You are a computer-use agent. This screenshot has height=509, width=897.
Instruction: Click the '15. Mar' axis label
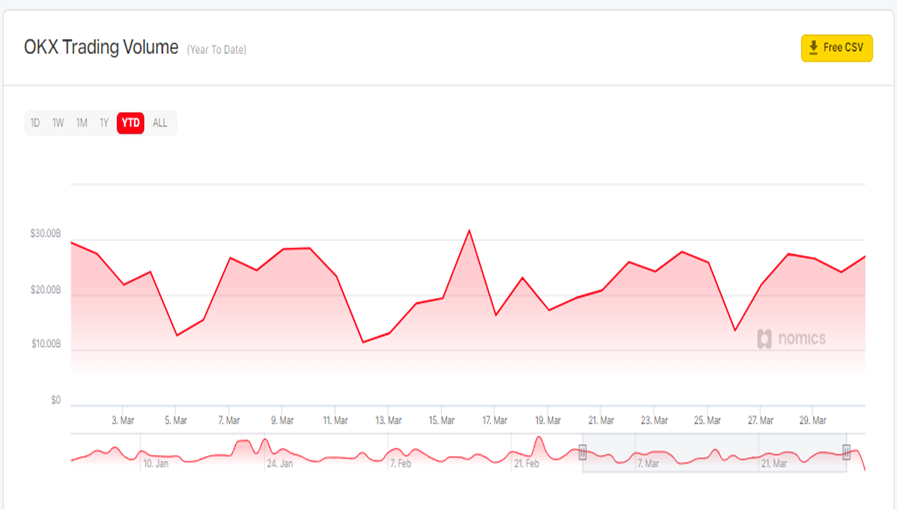[442, 420]
